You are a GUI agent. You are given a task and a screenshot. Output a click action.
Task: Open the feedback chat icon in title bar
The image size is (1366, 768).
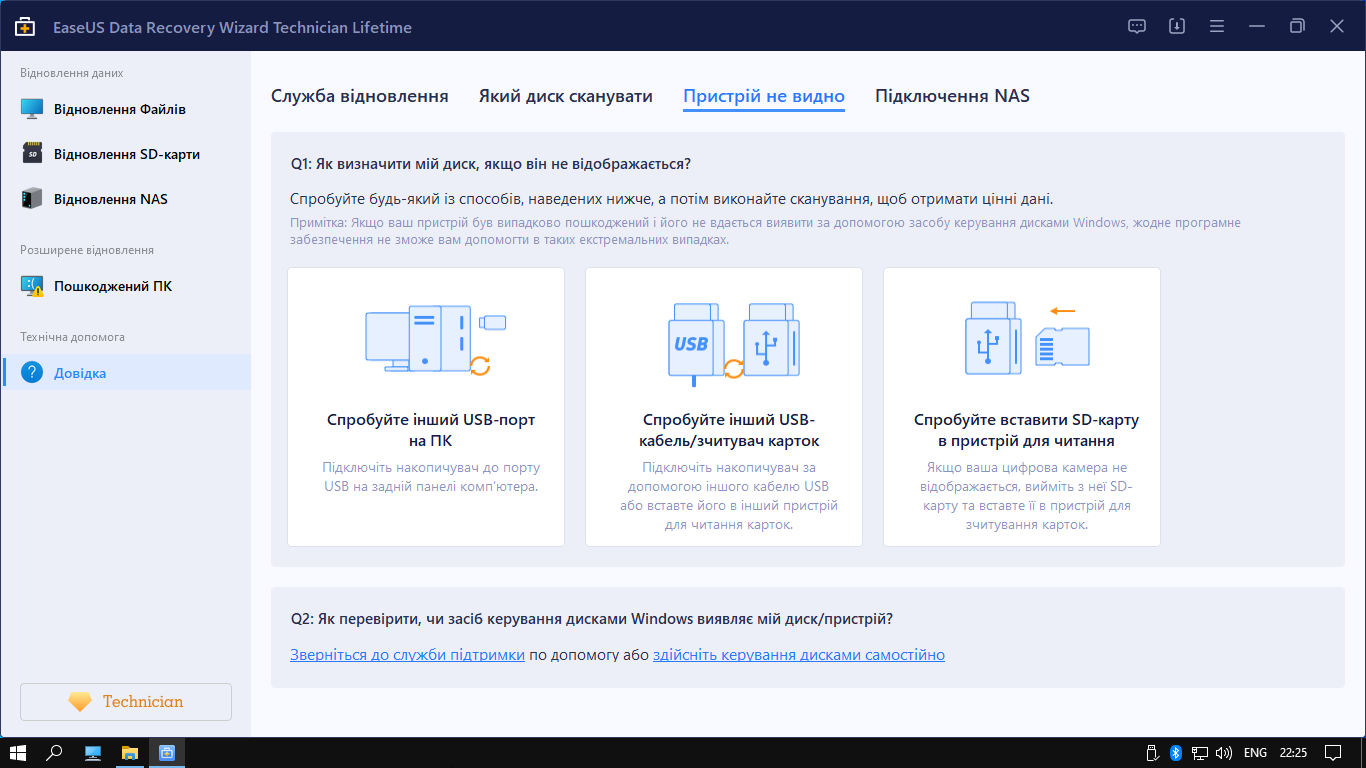tap(1137, 26)
